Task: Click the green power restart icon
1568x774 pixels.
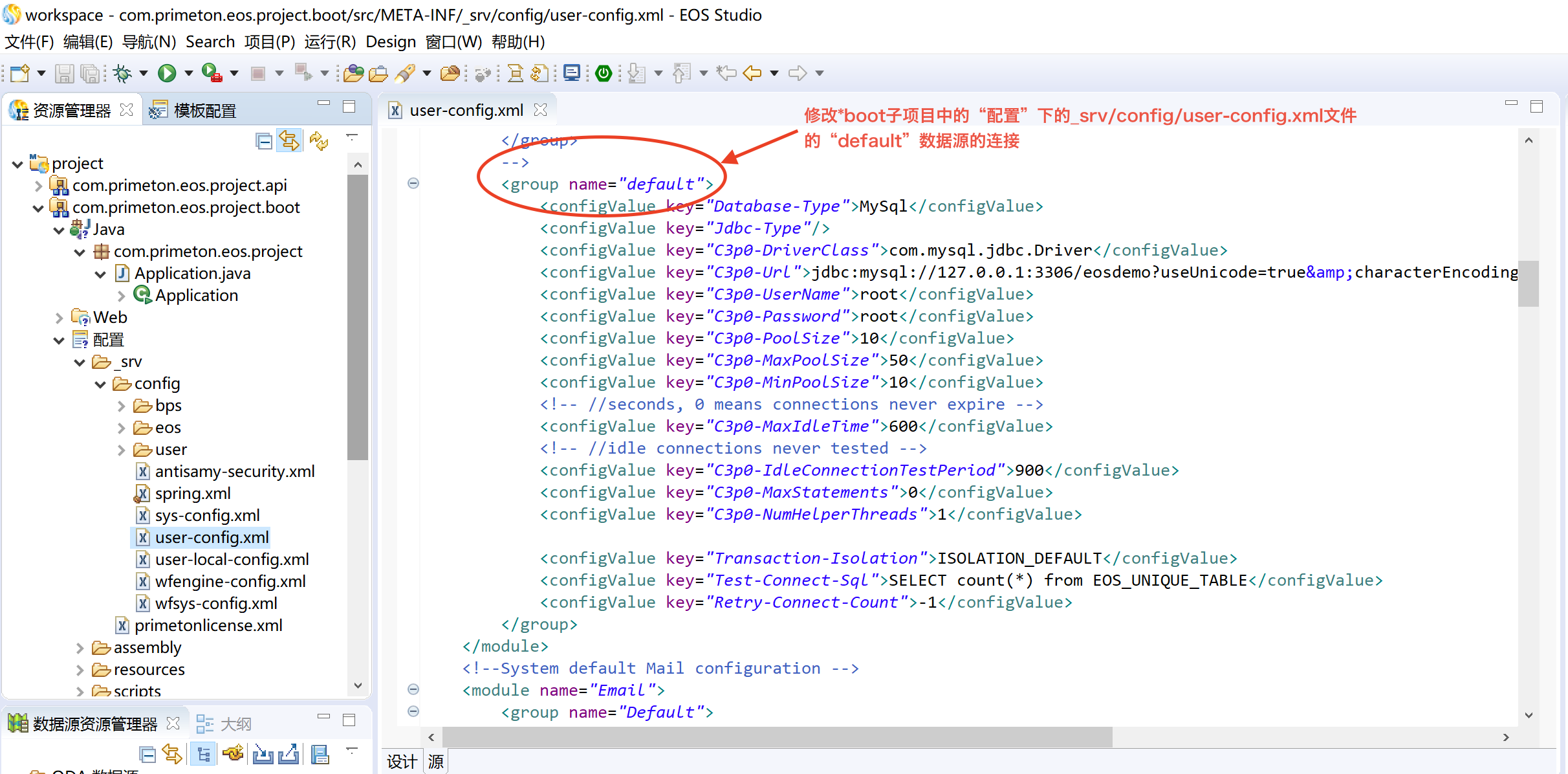Action: [x=604, y=73]
